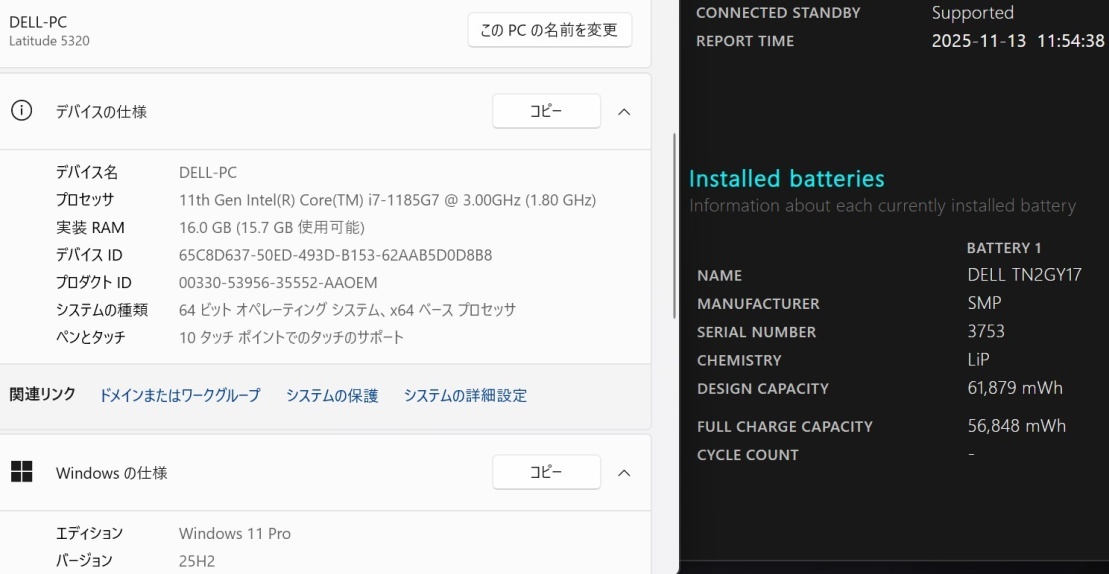This screenshot has width=1109, height=574.
Task: Click the 56,848 mWh full charge value
Action: [x=1016, y=426]
